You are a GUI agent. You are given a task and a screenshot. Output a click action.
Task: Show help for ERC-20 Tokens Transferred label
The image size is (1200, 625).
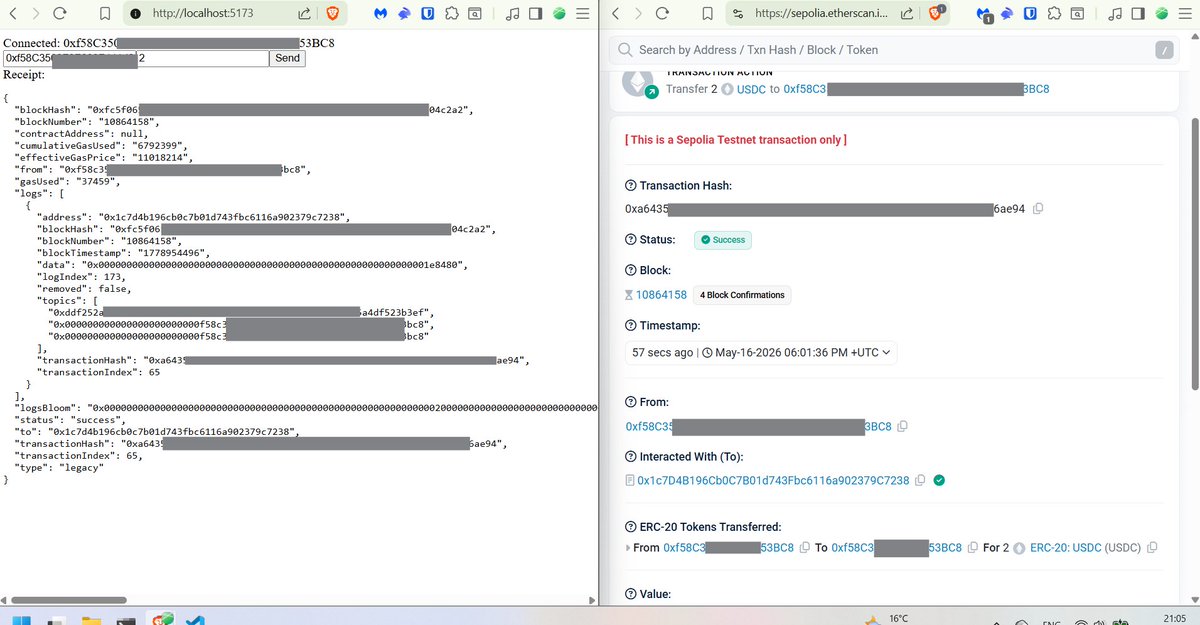(630, 527)
